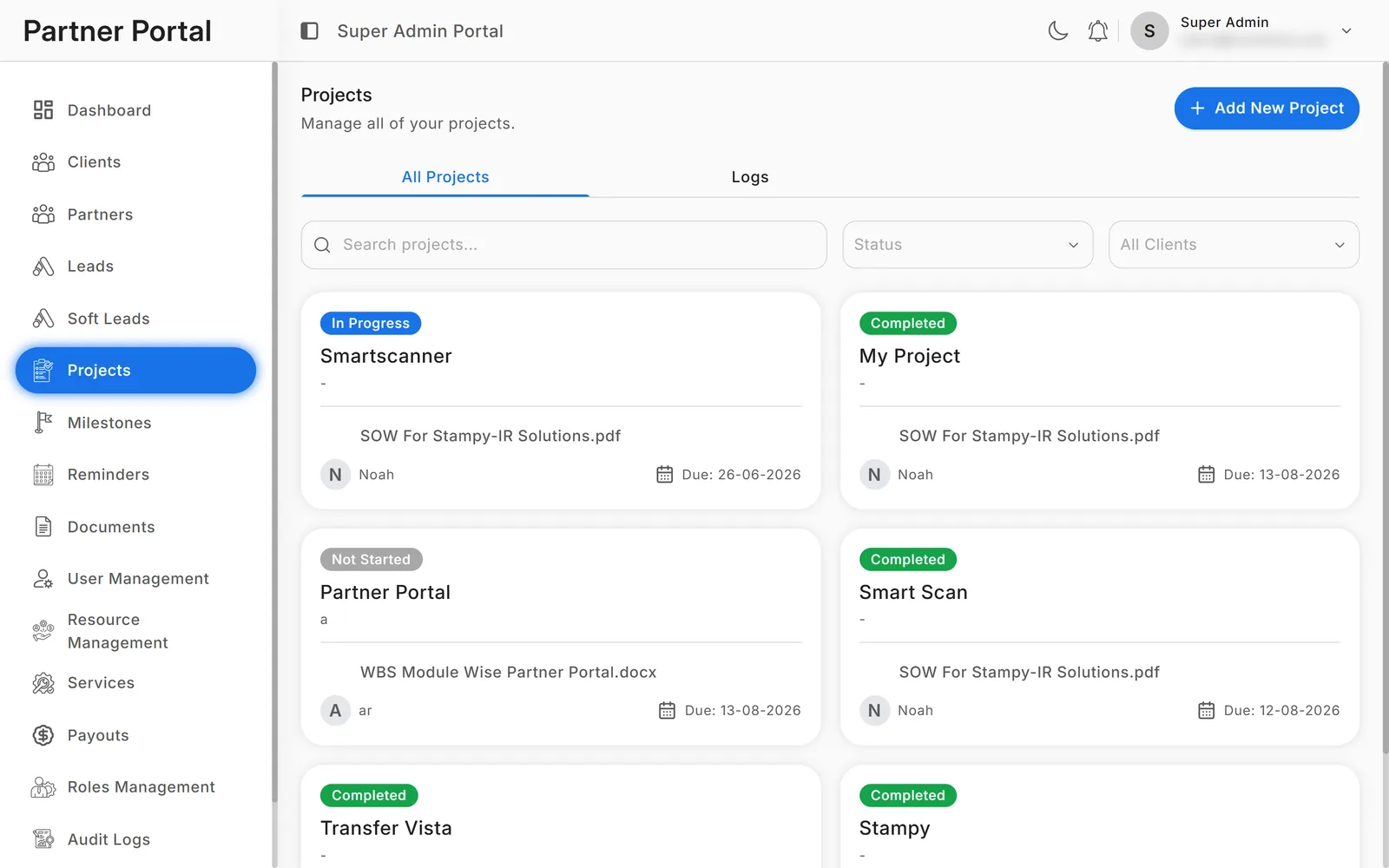The height and width of the screenshot is (868, 1389).
Task: Click WBS Module Wise Partner Portal.docx
Action: point(509,672)
